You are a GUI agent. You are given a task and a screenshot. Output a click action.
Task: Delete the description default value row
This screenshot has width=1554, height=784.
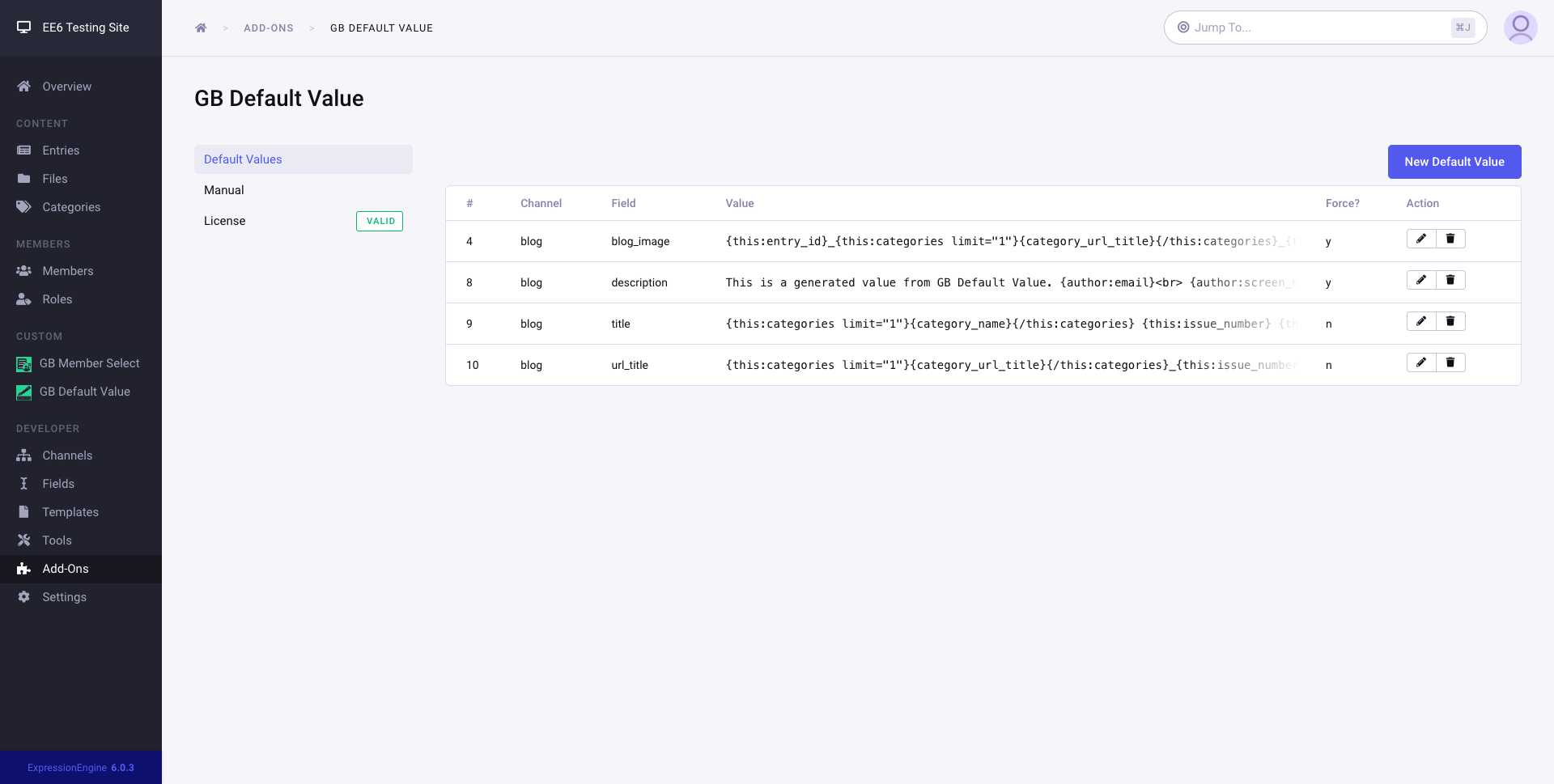click(x=1450, y=280)
